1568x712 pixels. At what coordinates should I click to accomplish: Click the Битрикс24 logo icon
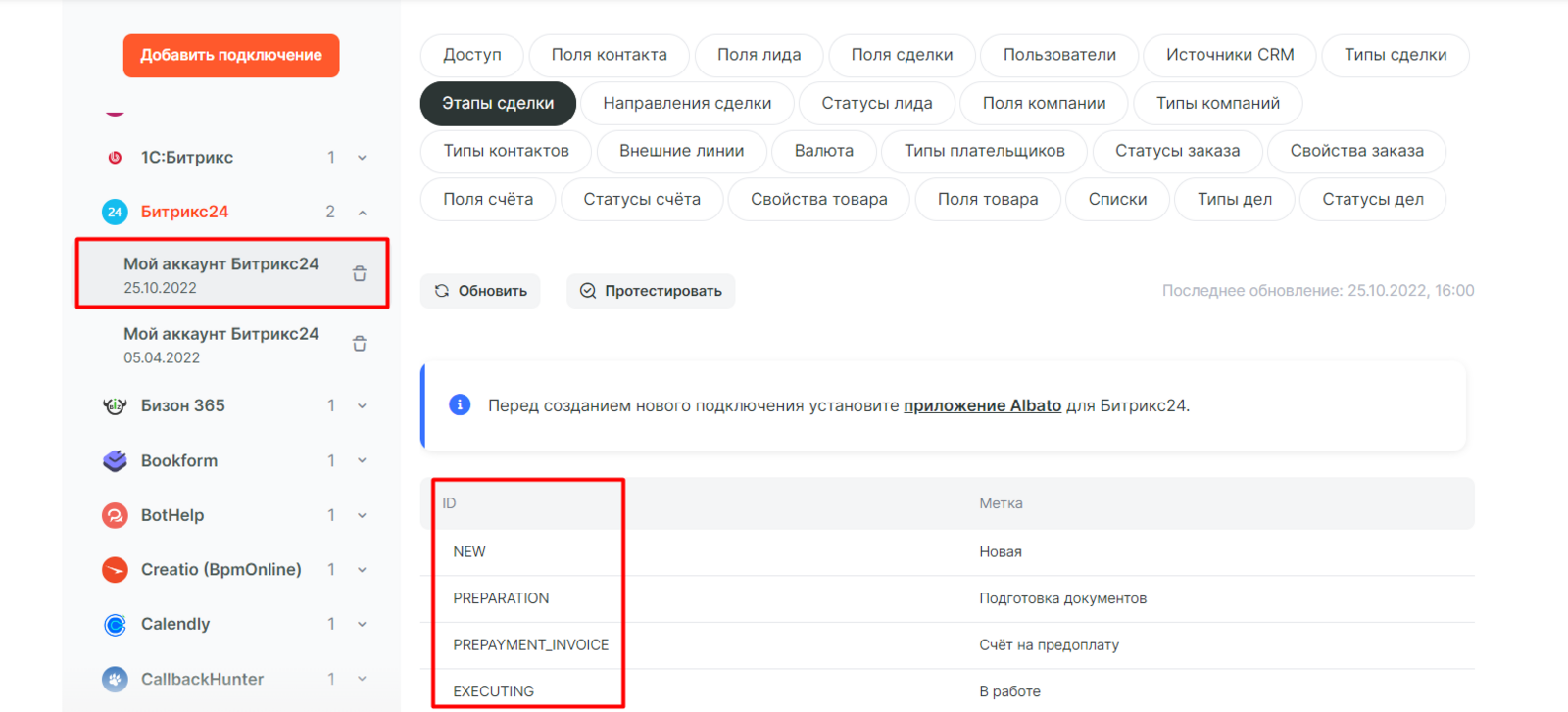coord(115,212)
